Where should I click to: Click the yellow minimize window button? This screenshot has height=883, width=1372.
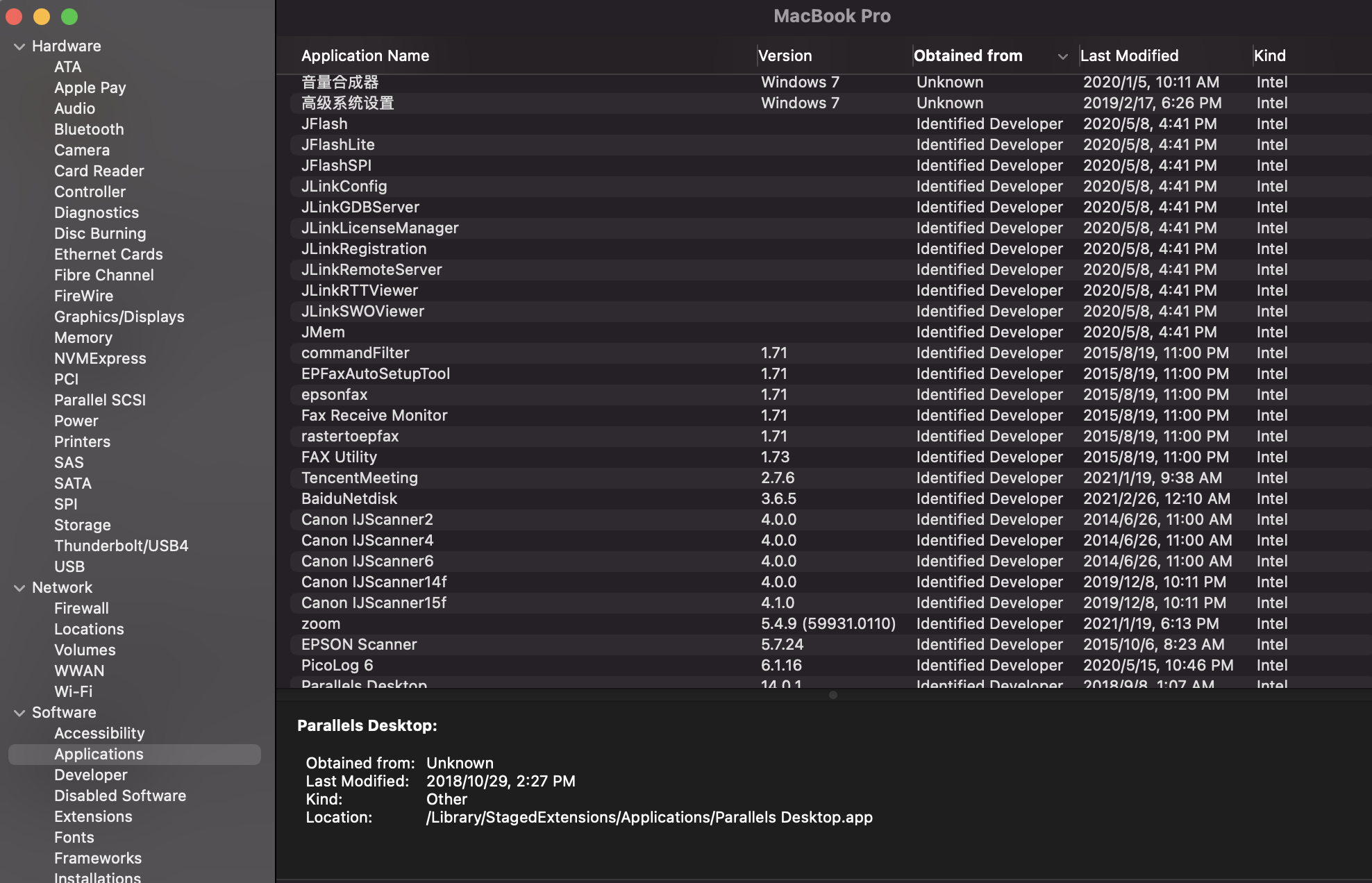point(42,16)
